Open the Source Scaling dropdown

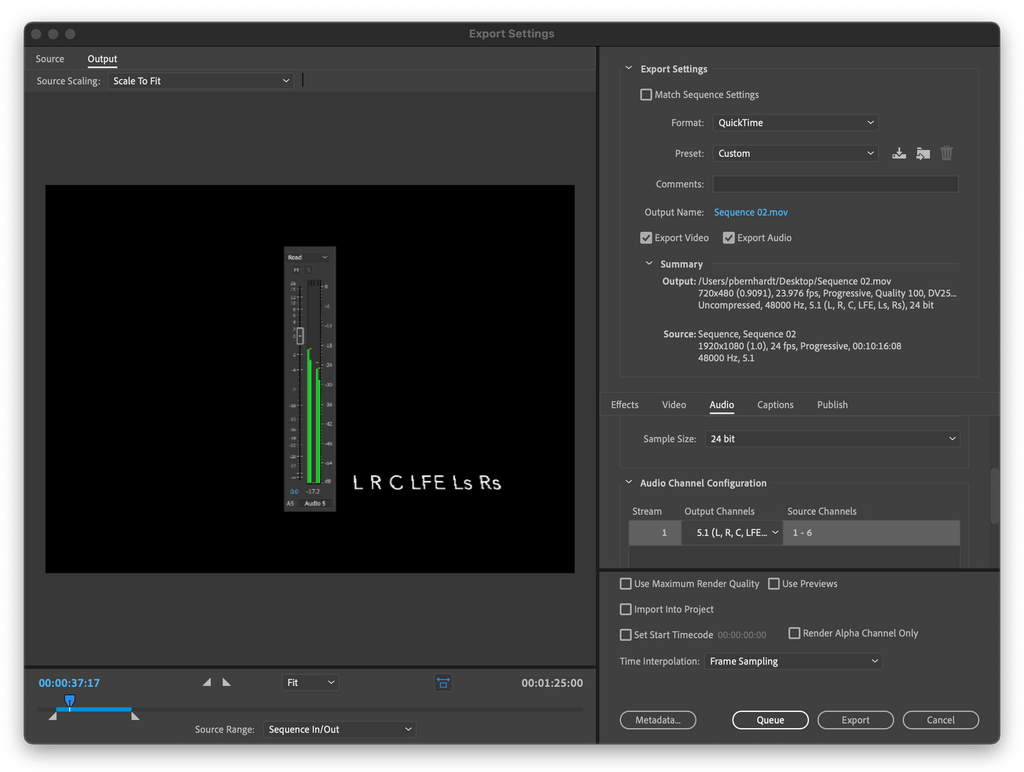click(x=200, y=81)
